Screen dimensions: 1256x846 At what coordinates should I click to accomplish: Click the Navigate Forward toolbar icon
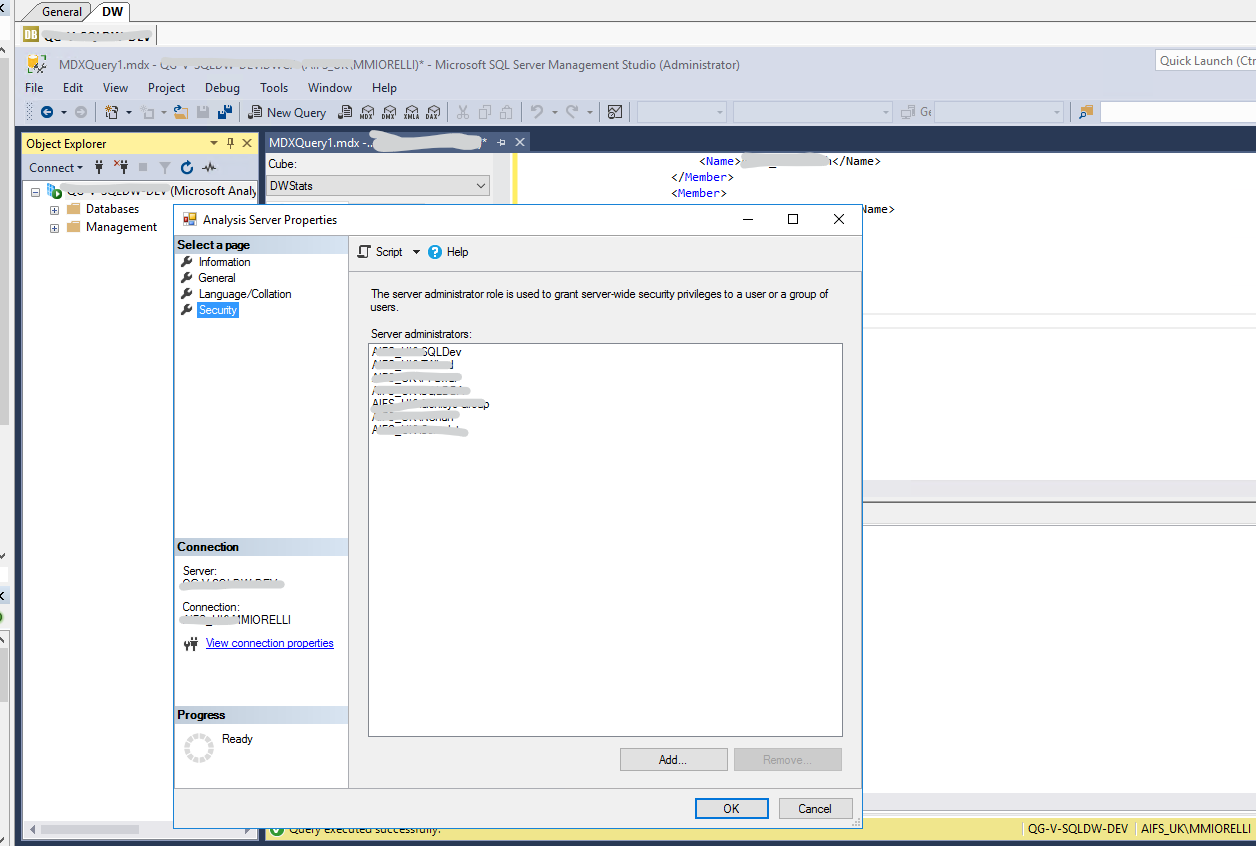[80, 112]
